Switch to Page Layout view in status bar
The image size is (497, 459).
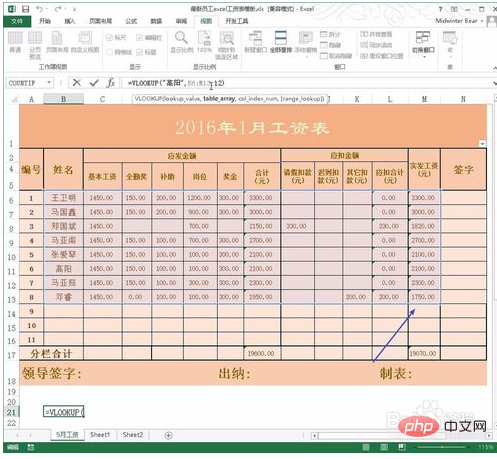tap(384, 447)
